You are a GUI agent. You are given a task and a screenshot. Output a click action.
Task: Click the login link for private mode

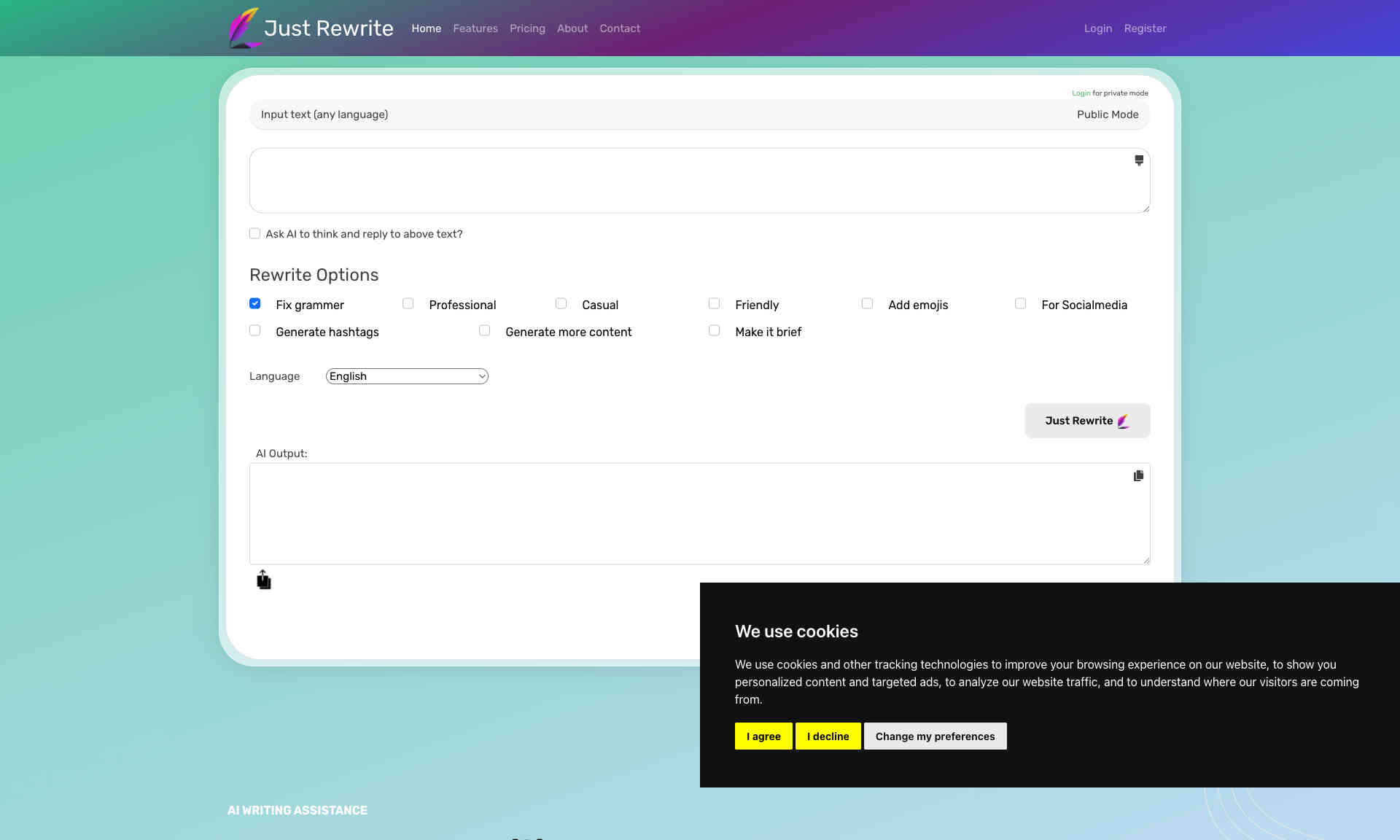pos(1080,93)
